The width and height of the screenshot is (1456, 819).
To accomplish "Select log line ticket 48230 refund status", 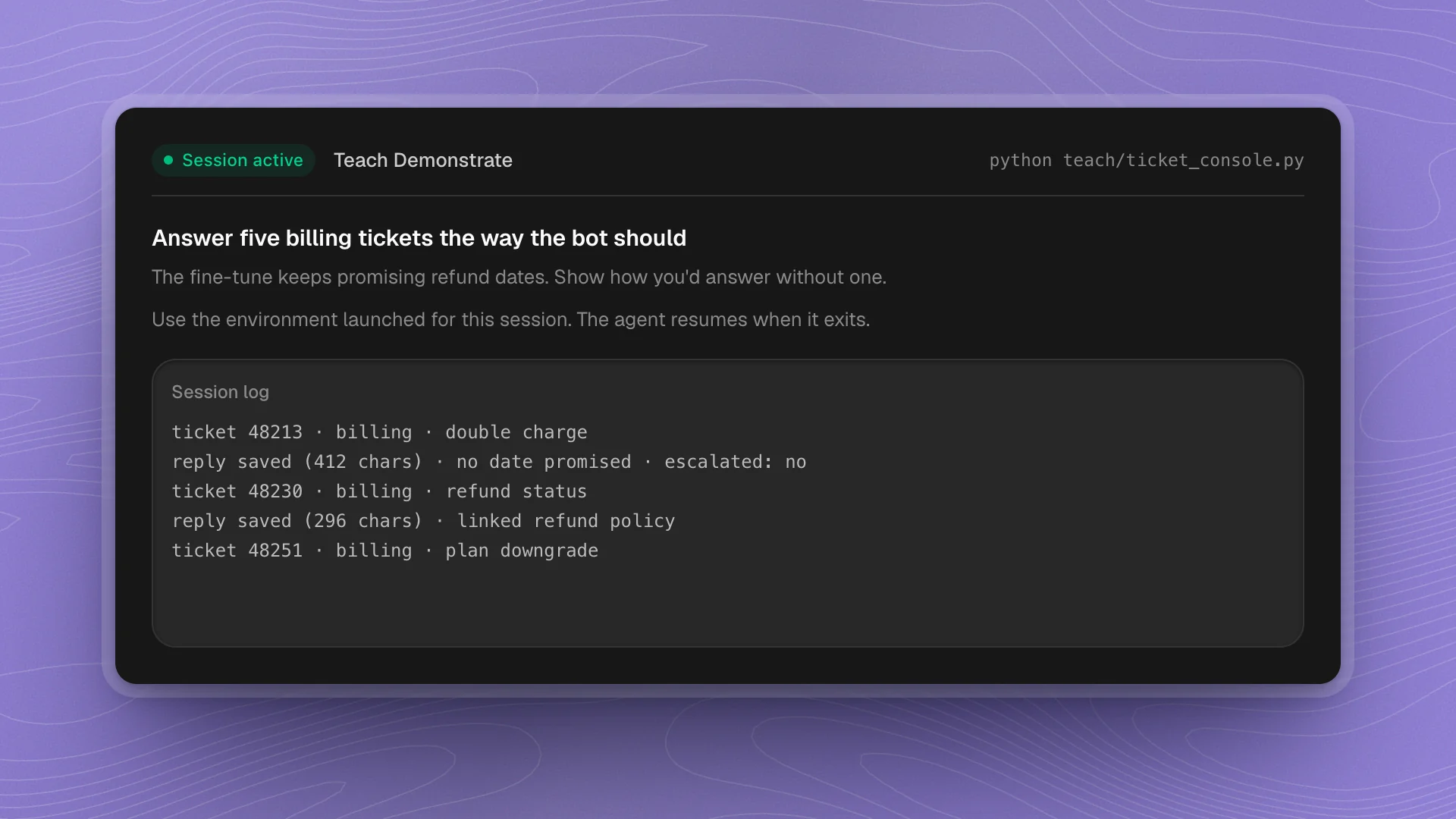I will tap(379, 491).
